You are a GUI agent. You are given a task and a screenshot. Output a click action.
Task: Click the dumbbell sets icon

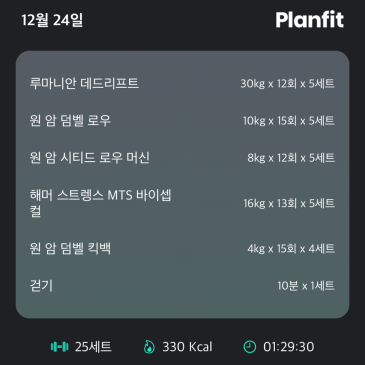pyautogui.click(x=59, y=347)
